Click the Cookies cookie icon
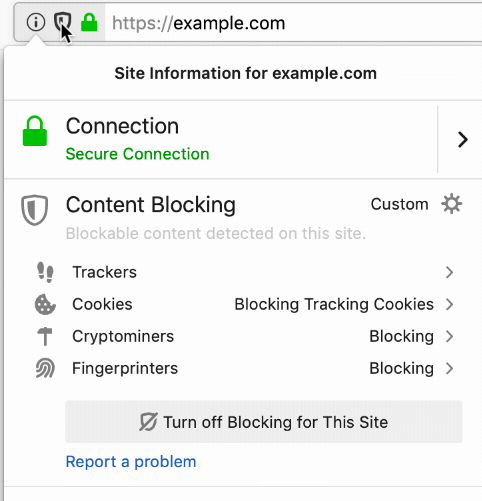The width and height of the screenshot is (482, 501). click(45, 304)
